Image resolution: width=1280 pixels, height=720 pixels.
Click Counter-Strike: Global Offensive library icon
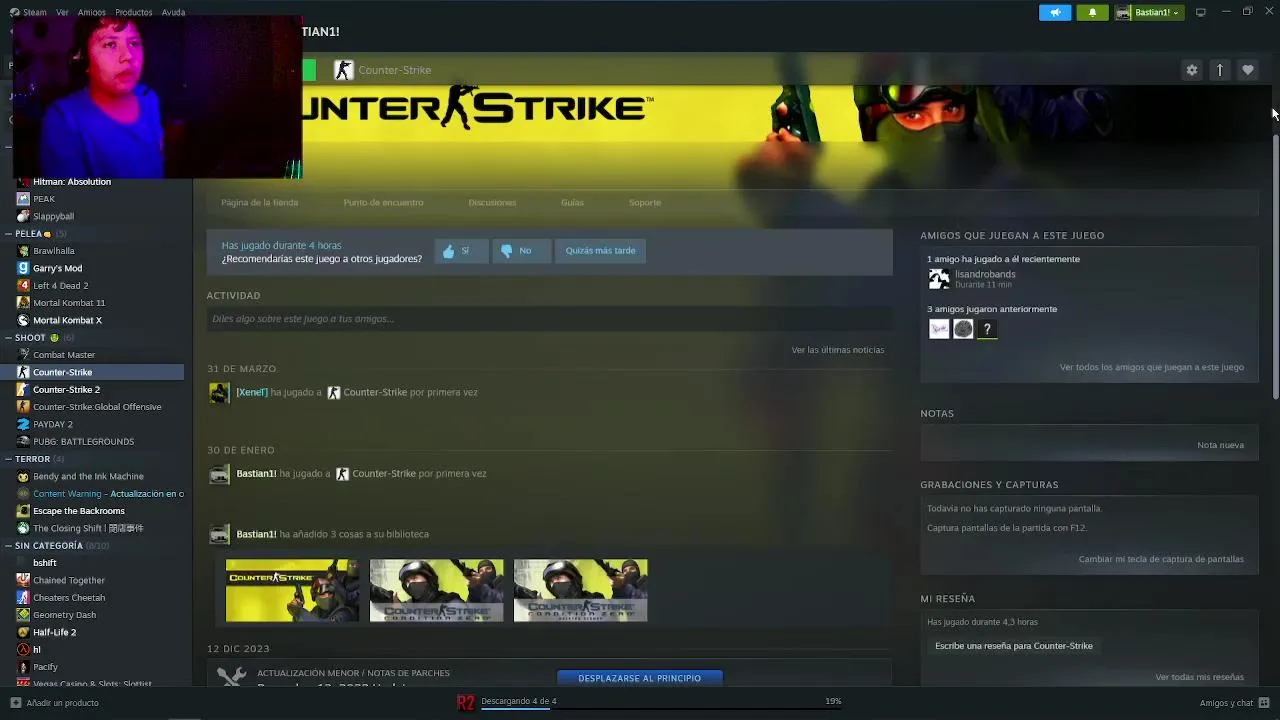[23, 407]
